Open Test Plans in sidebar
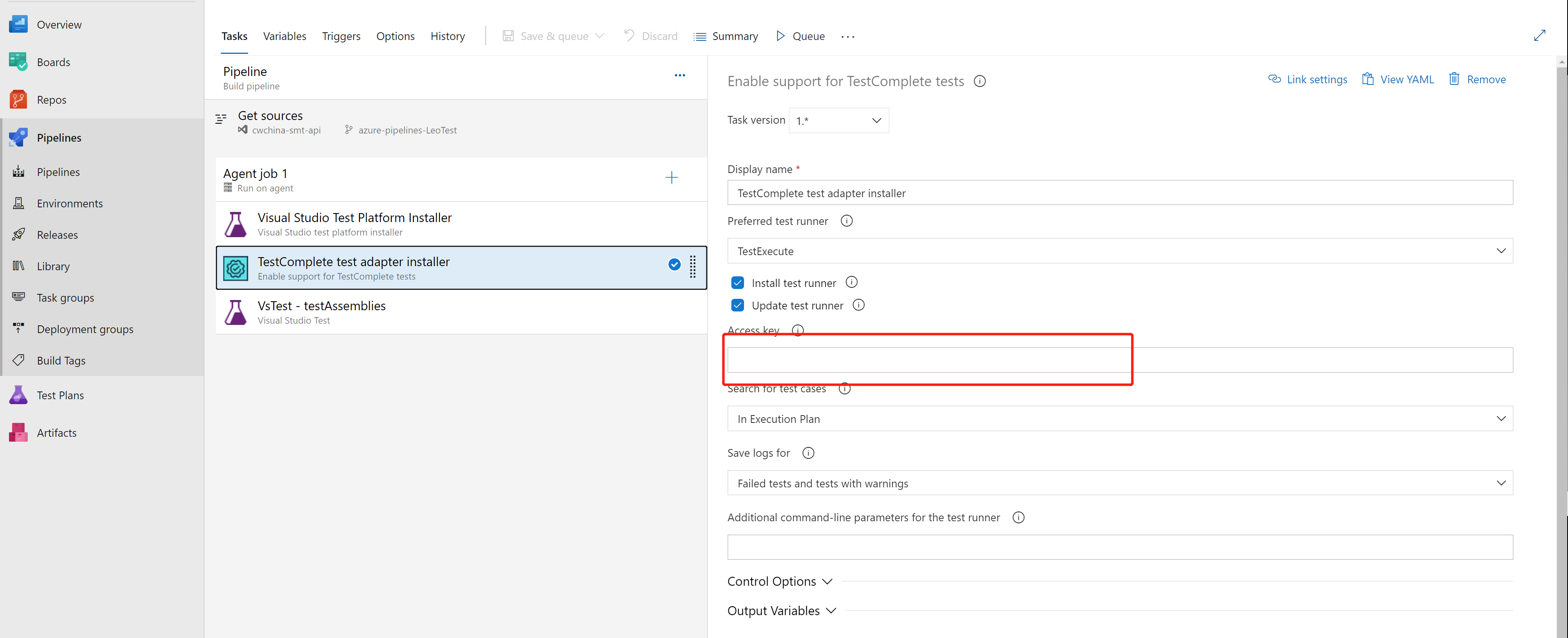The height and width of the screenshot is (638, 1568). coord(60,395)
